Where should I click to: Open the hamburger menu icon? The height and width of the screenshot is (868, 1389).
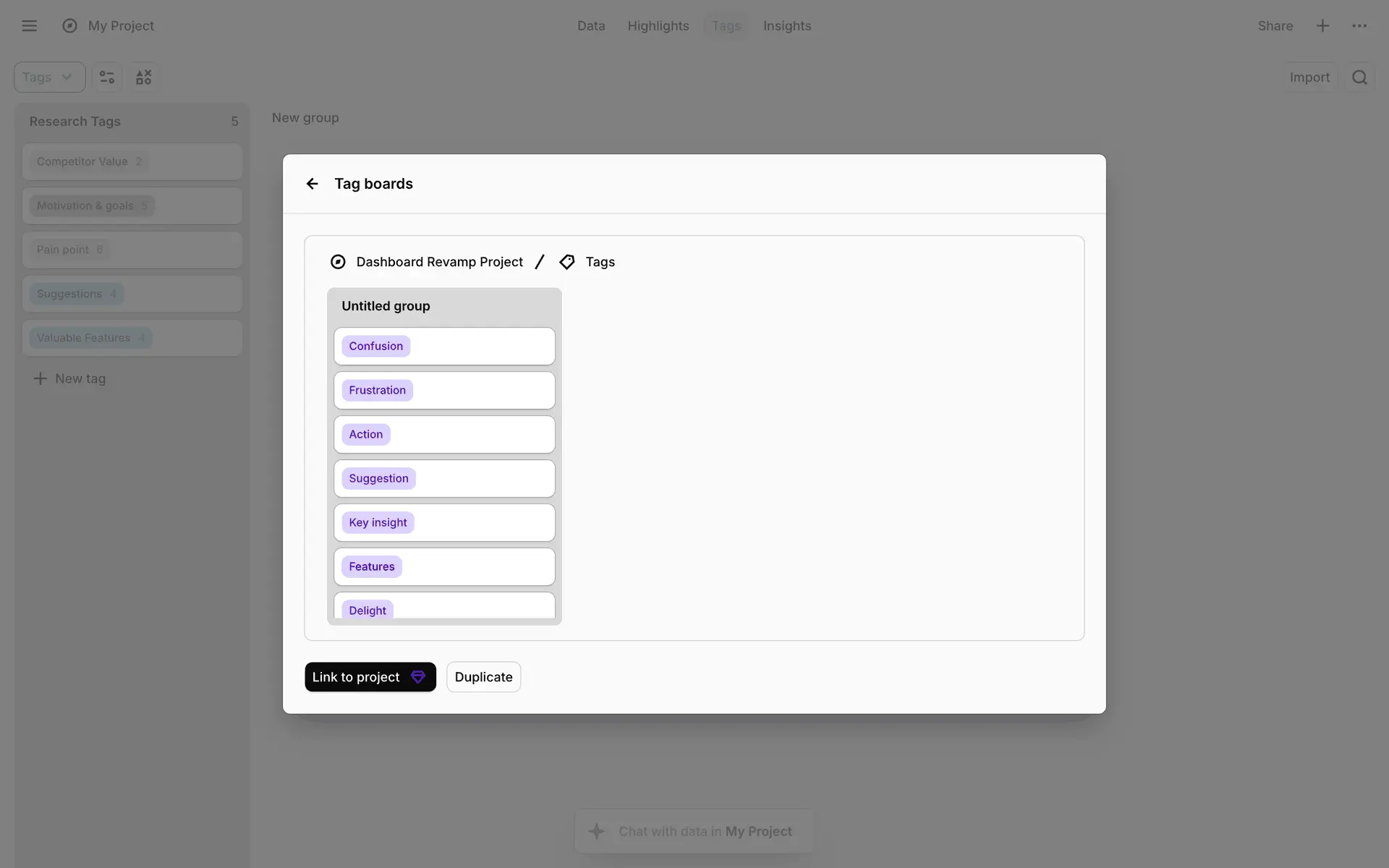[29, 26]
